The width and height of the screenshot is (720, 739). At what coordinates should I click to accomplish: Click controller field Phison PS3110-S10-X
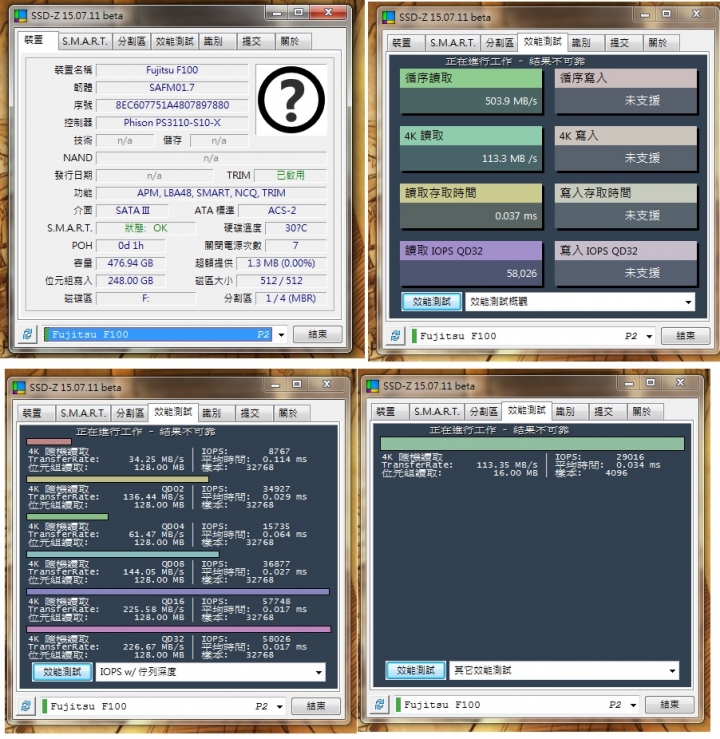(172, 123)
